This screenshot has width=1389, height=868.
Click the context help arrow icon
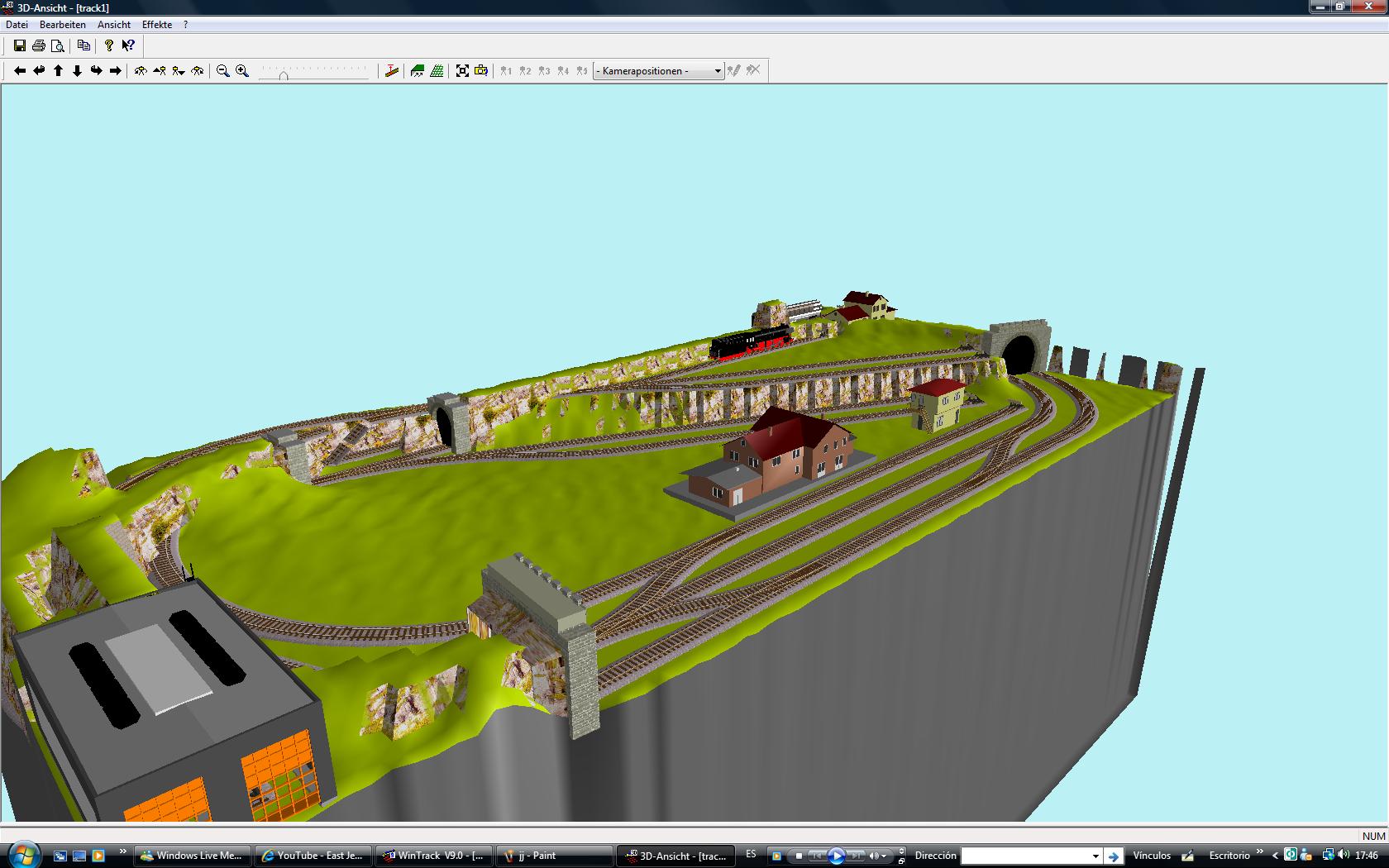click(x=128, y=46)
